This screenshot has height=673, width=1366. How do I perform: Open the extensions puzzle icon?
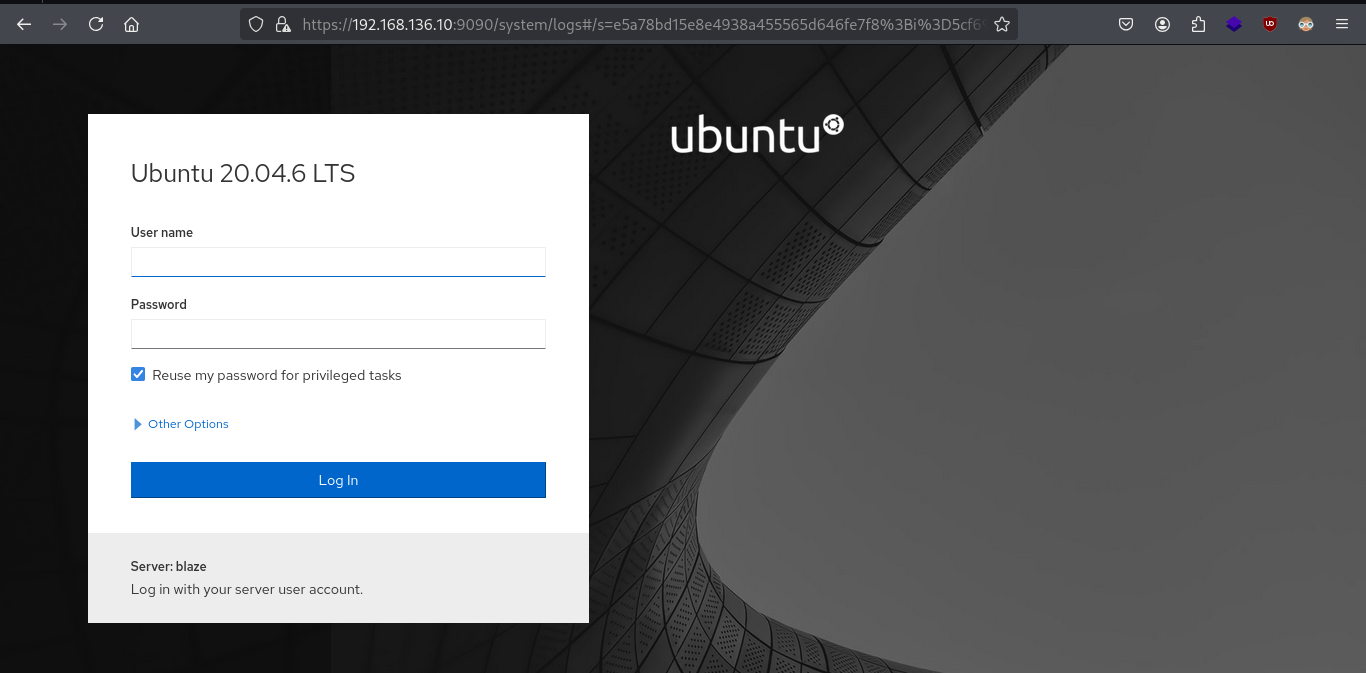point(1198,24)
